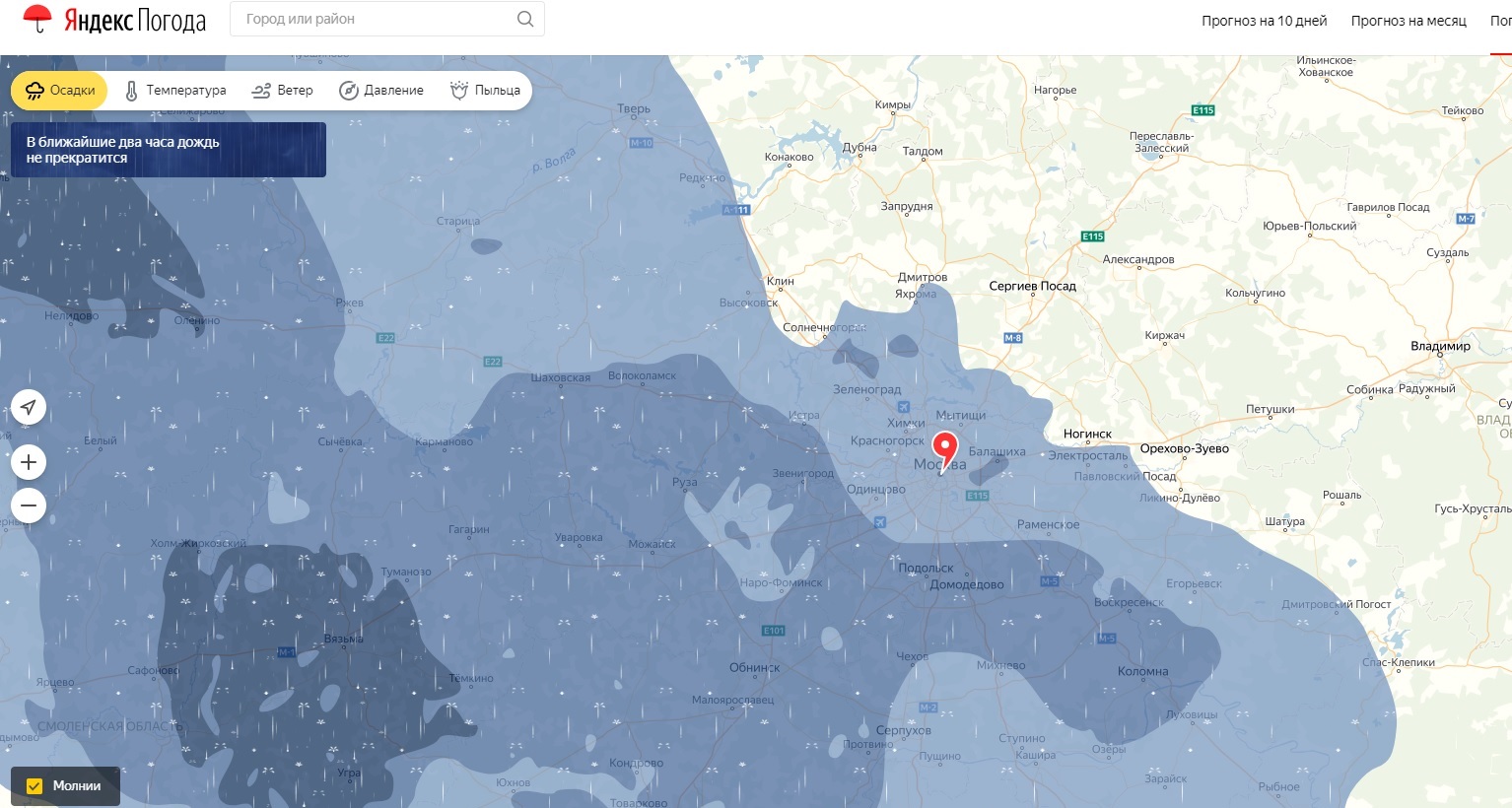
Task: Click the search magnifier icon
Action: pos(525,19)
